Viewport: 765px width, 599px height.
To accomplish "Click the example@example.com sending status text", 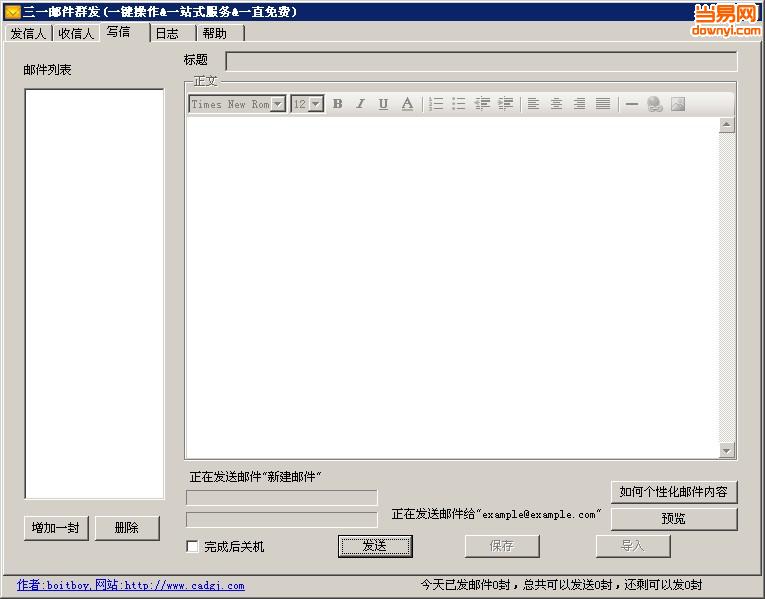I will [496, 514].
